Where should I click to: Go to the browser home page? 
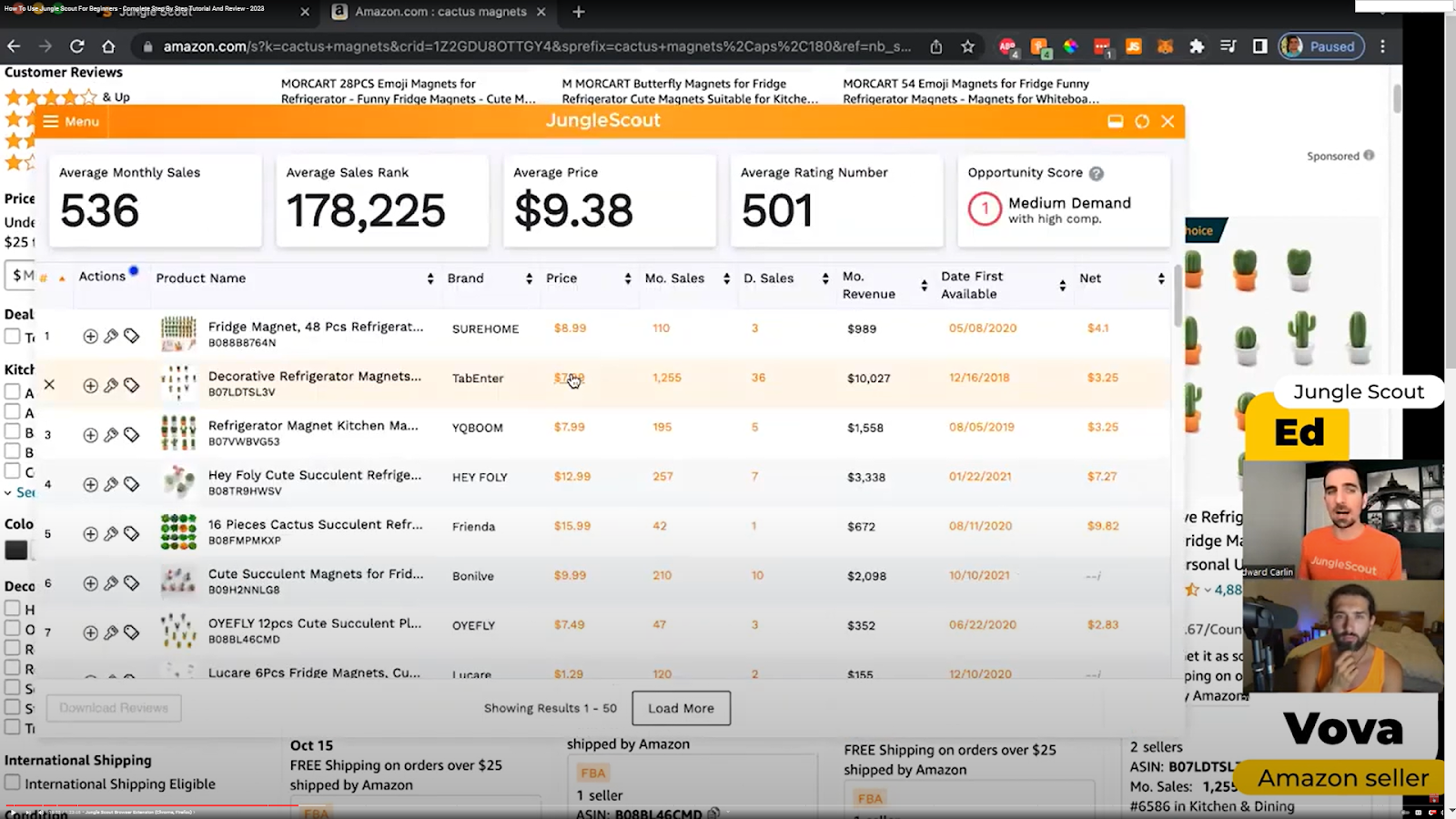pos(108,46)
